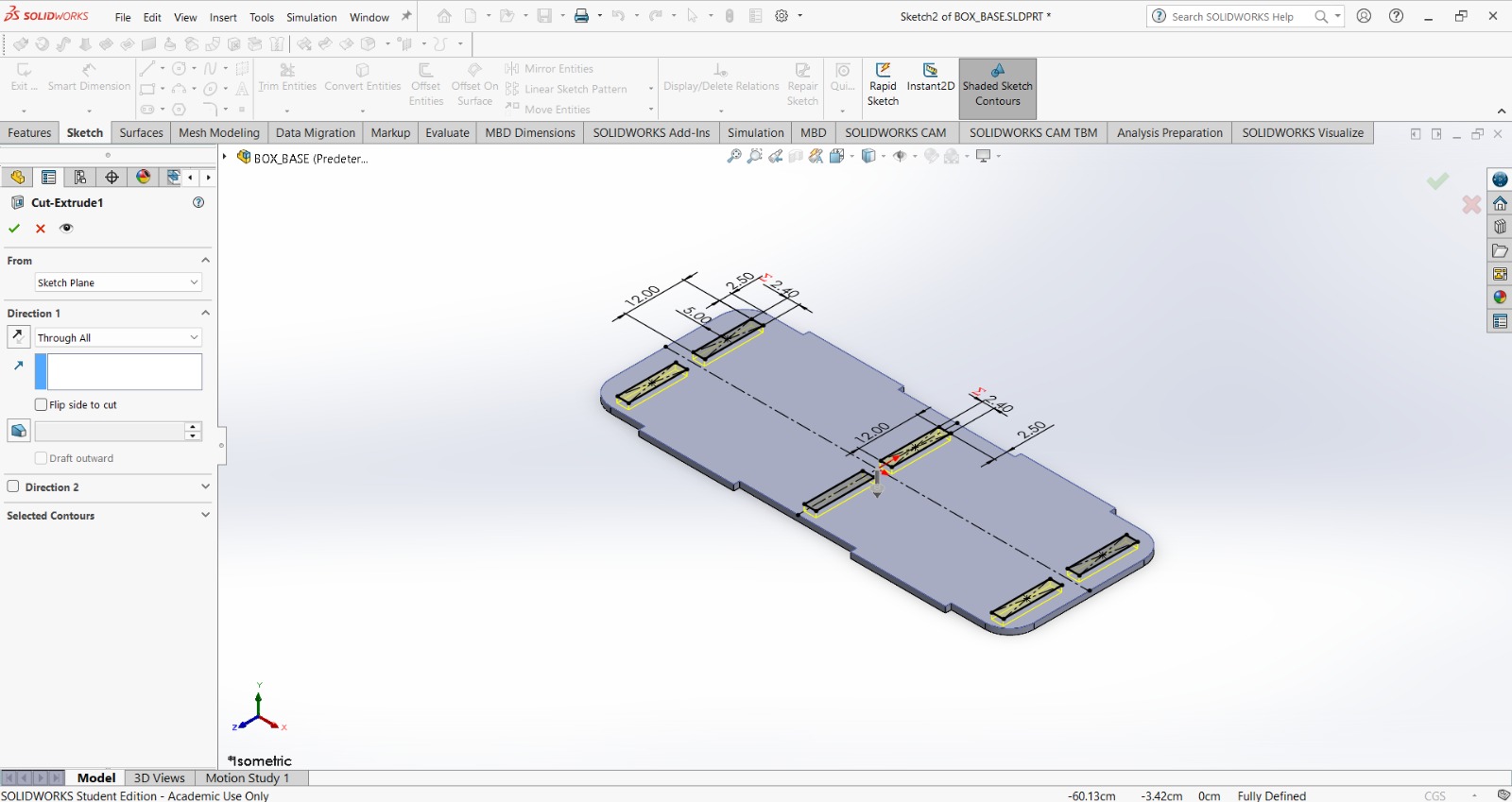Image resolution: width=1512 pixels, height=802 pixels.
Task: Open the Appearances color-ball panel tab
Action: pyautogui.click(x=144, y=177)
